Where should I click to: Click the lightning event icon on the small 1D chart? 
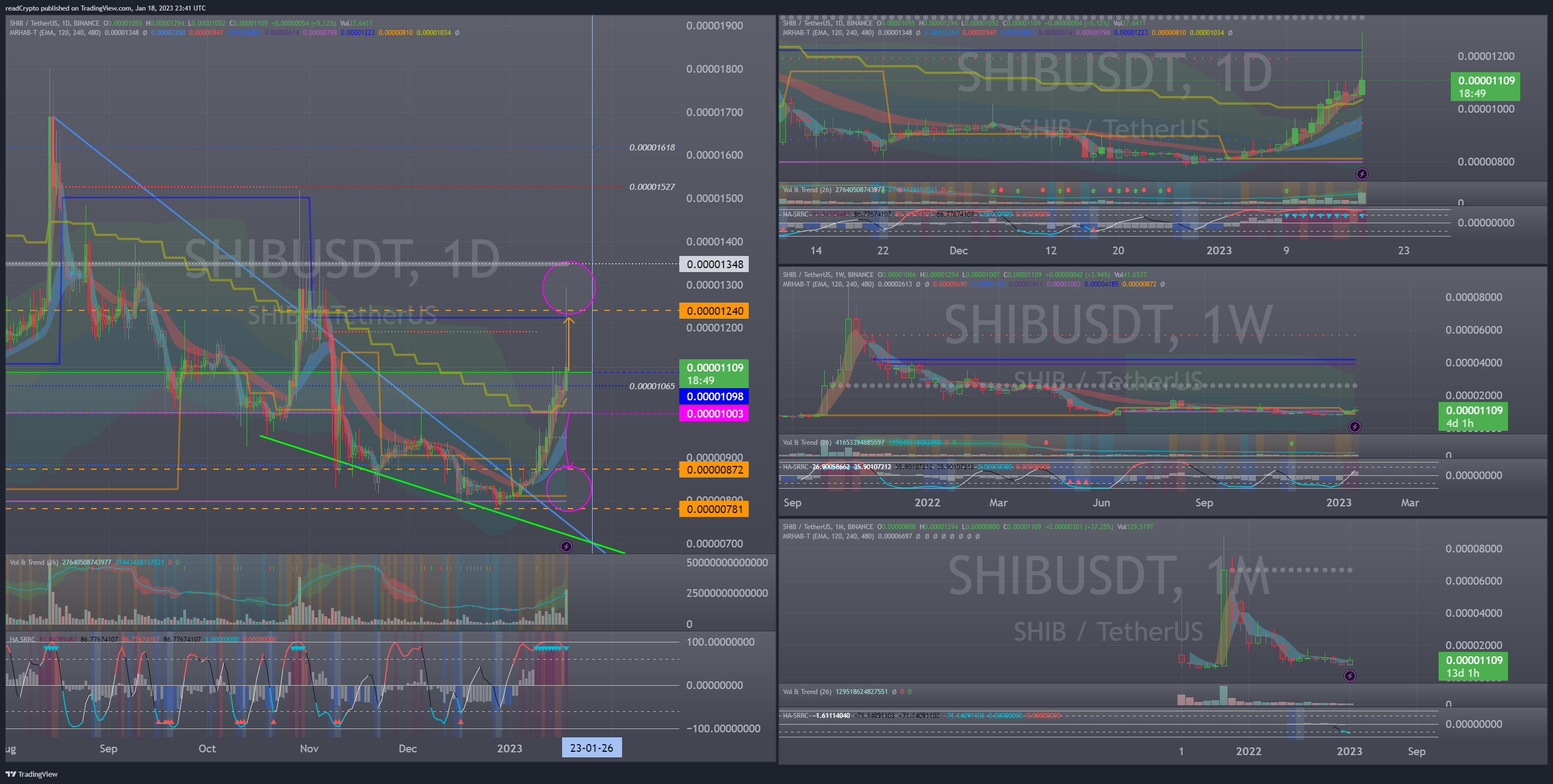tap(1362, 174)
